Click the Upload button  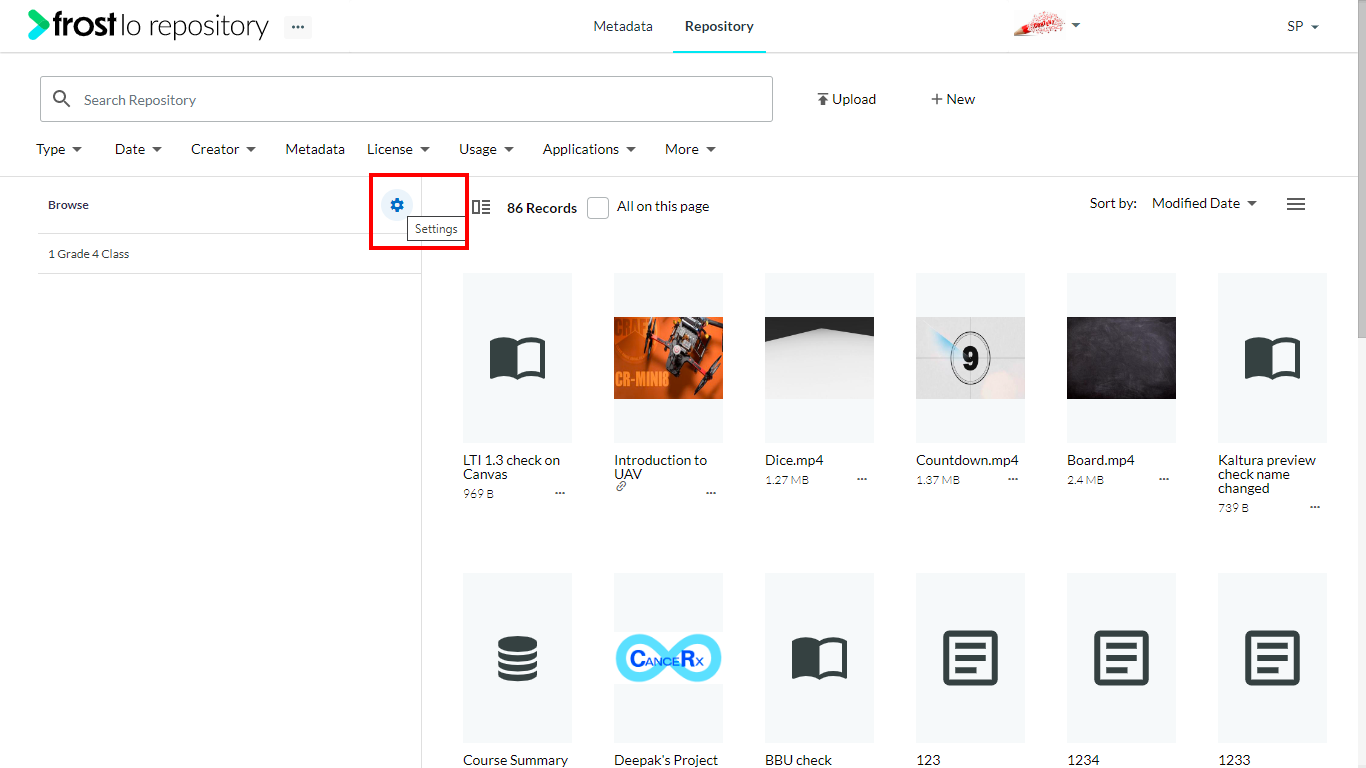pyautogui.click(x=846, y=99)
